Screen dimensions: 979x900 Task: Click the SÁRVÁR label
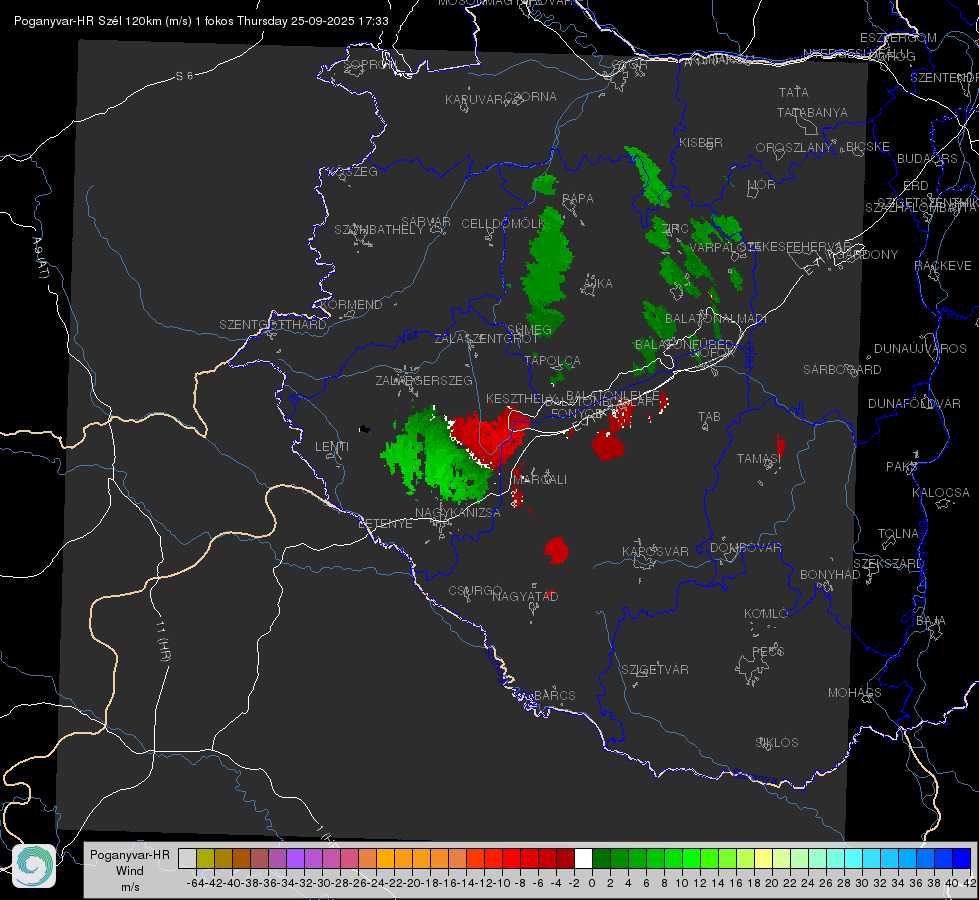pos(426,222)
